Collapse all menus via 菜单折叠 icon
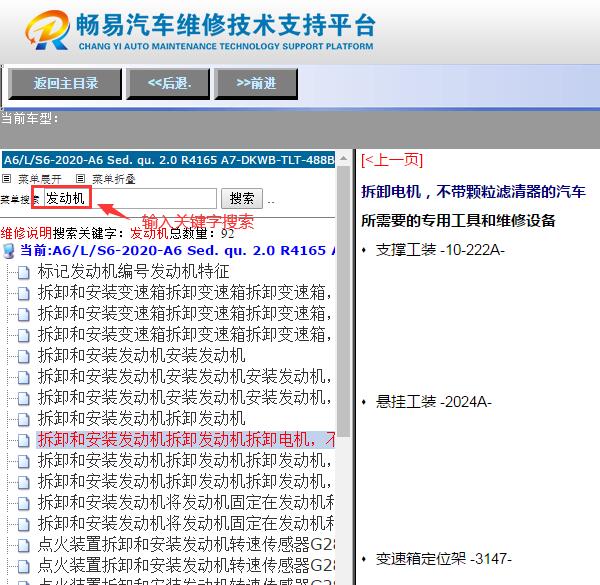 point(80,178)
